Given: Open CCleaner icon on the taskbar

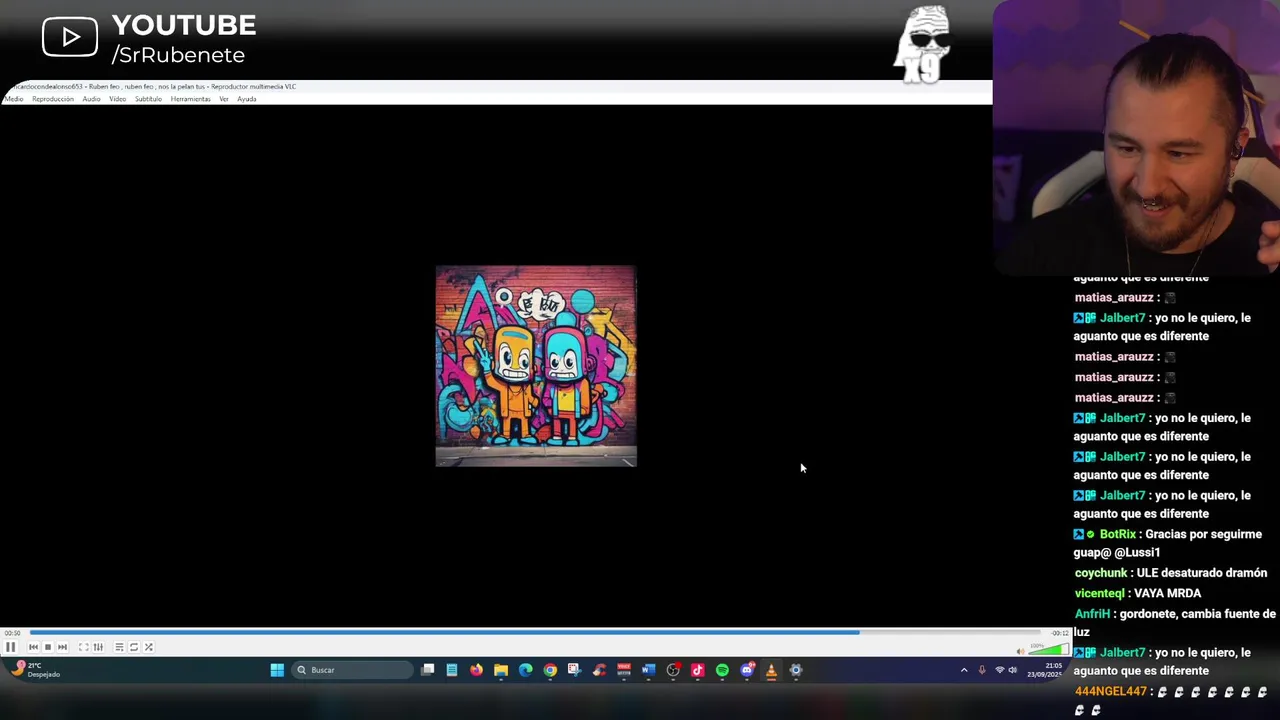Looking at the screenshot, I should point(599,670).
